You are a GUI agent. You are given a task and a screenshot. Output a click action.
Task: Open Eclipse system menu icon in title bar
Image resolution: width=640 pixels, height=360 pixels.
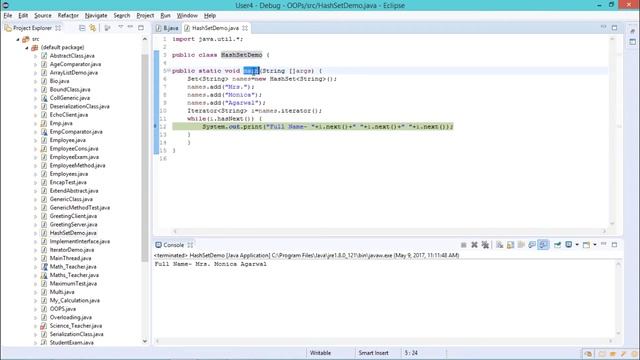pyautogui.click(x=6, y=5)
